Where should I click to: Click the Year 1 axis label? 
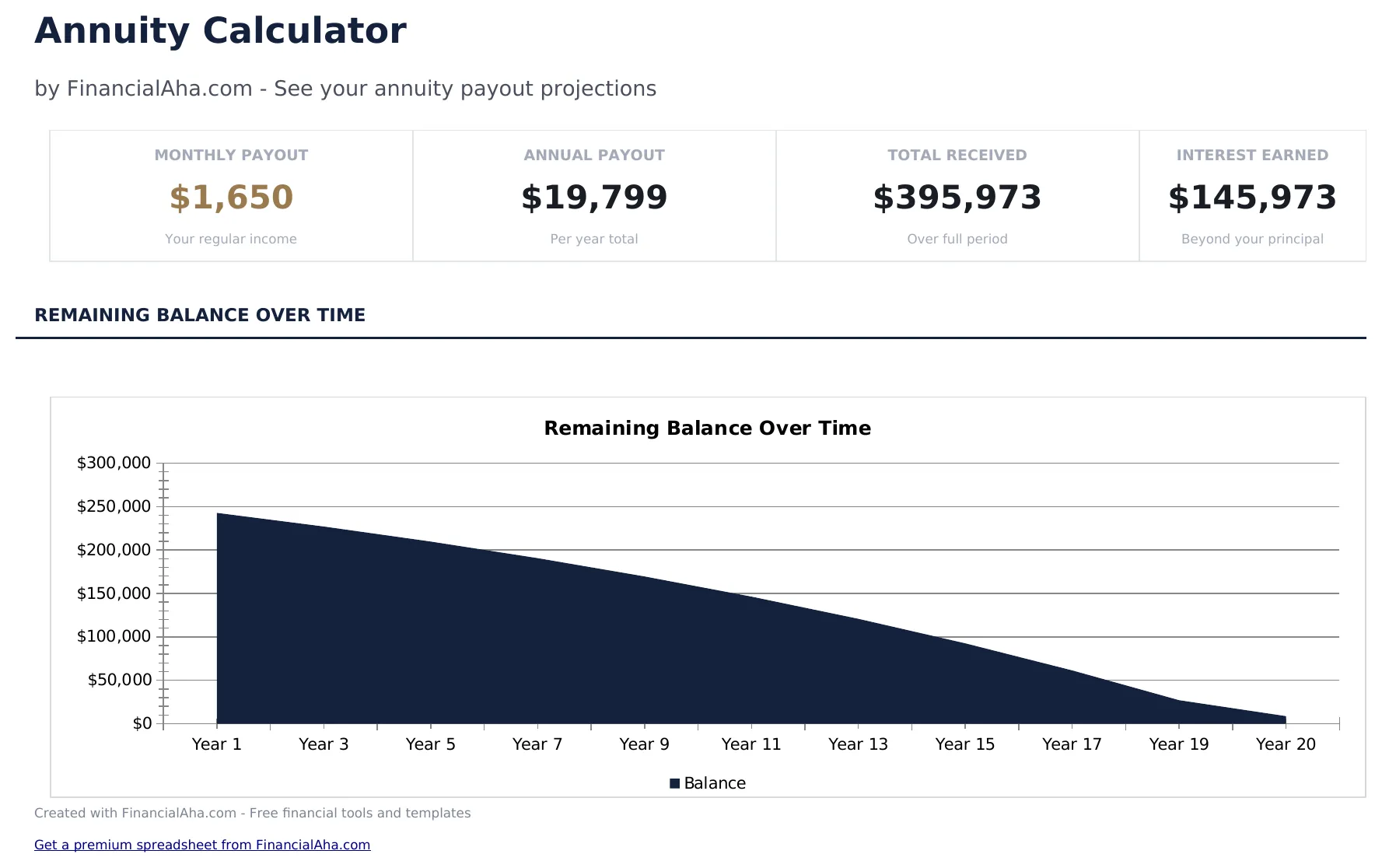217,744
